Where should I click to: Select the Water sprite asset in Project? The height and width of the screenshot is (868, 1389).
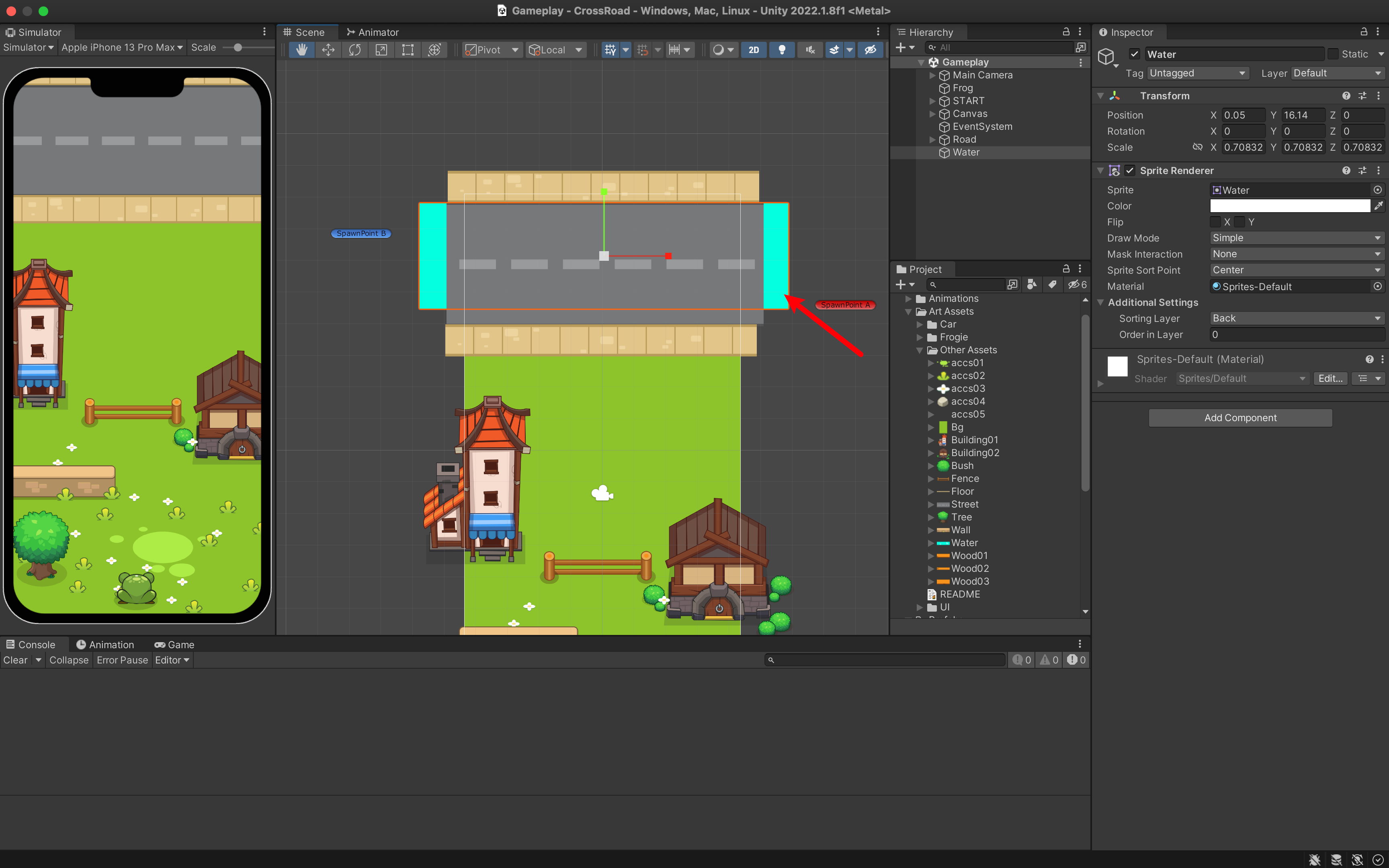pos(964,542)
